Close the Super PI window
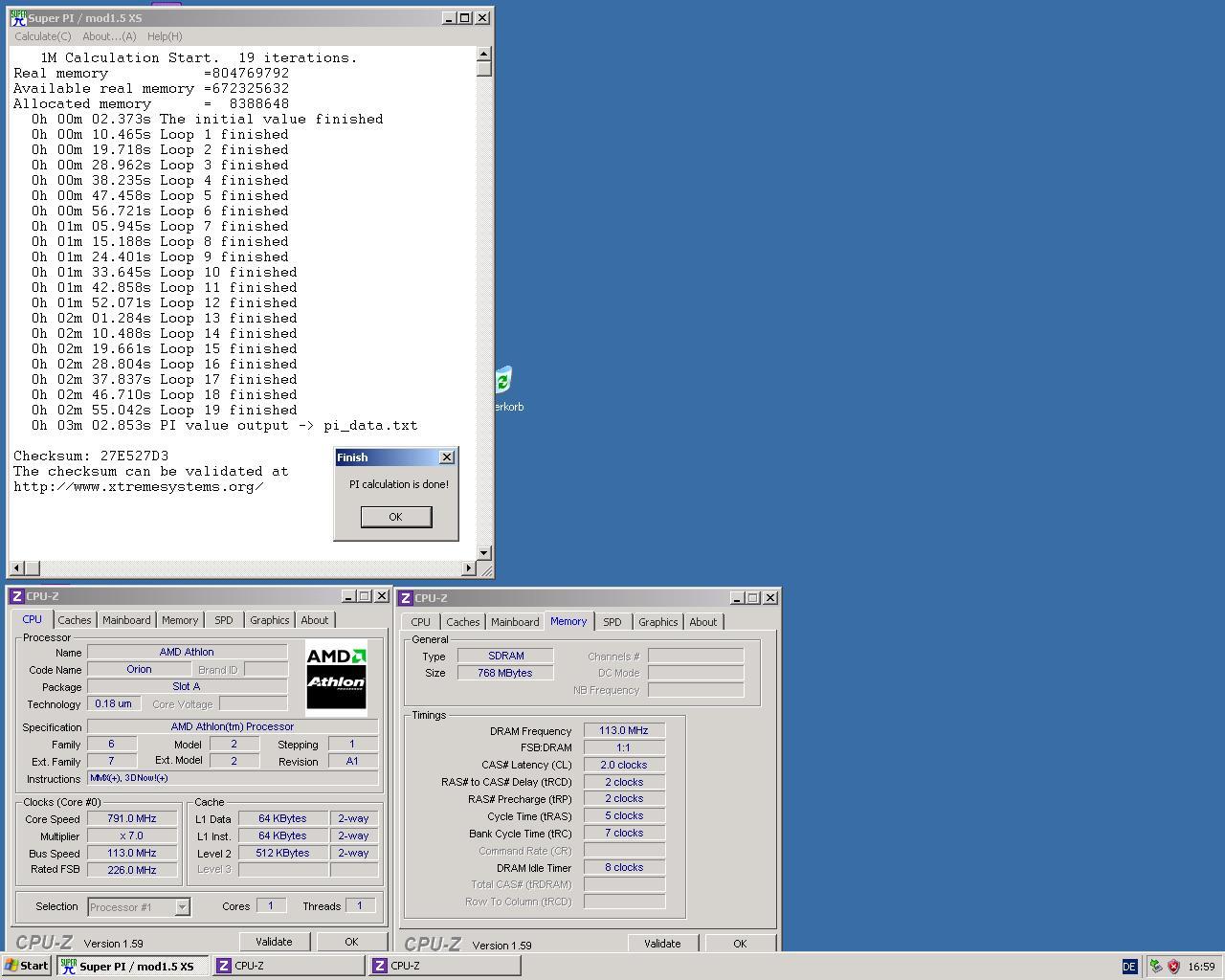This screenshot has width=1225, height=980. pyautogui.click(x=482, y=17)
